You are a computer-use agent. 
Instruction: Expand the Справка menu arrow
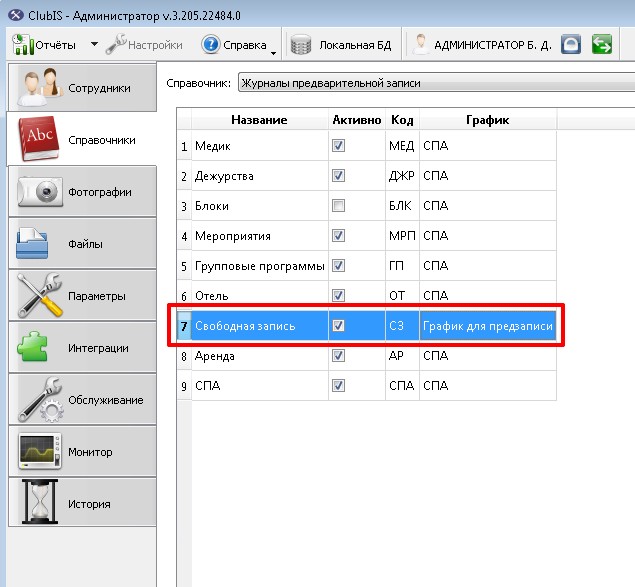tap(273, 53)
